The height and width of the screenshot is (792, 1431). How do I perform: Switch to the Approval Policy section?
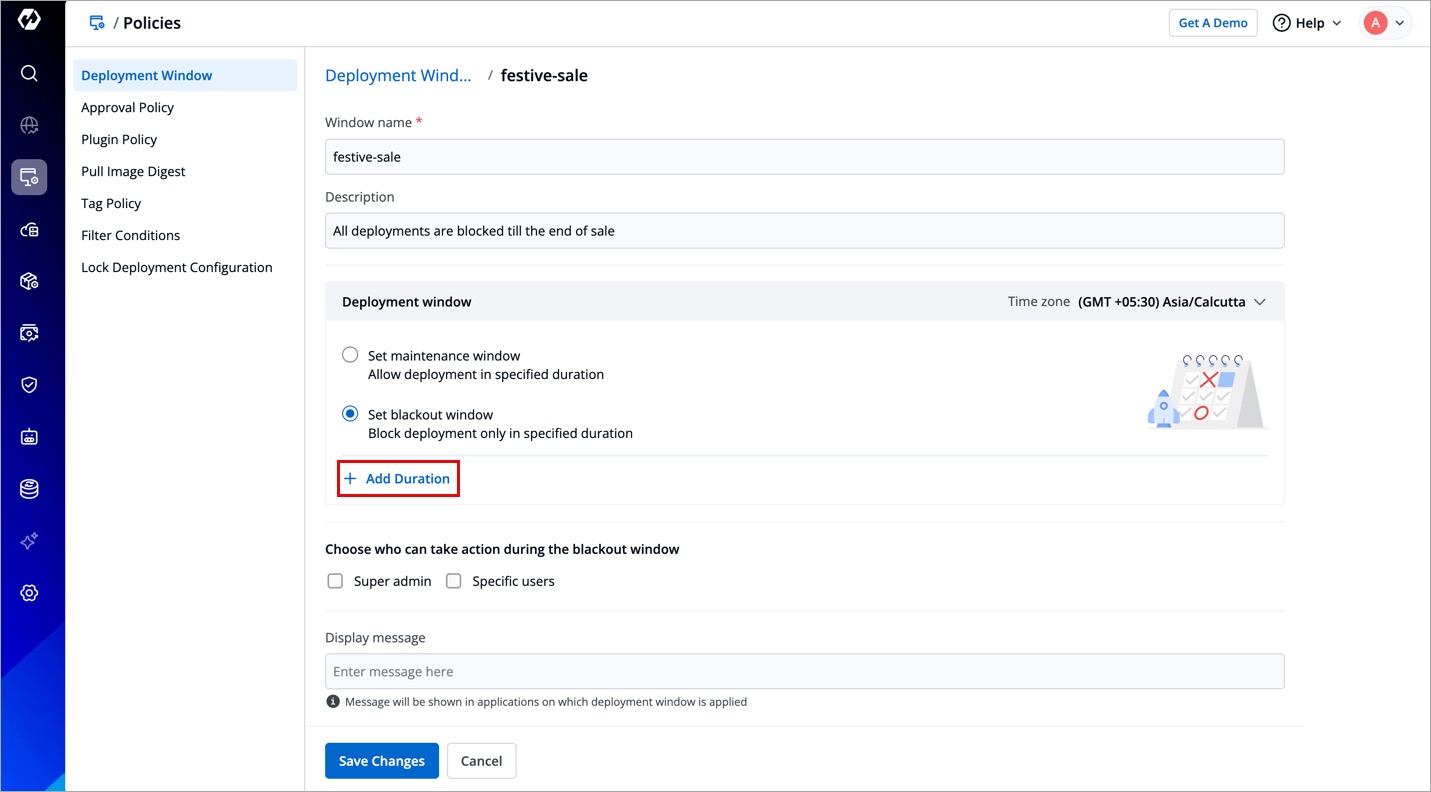click(128, 107)
